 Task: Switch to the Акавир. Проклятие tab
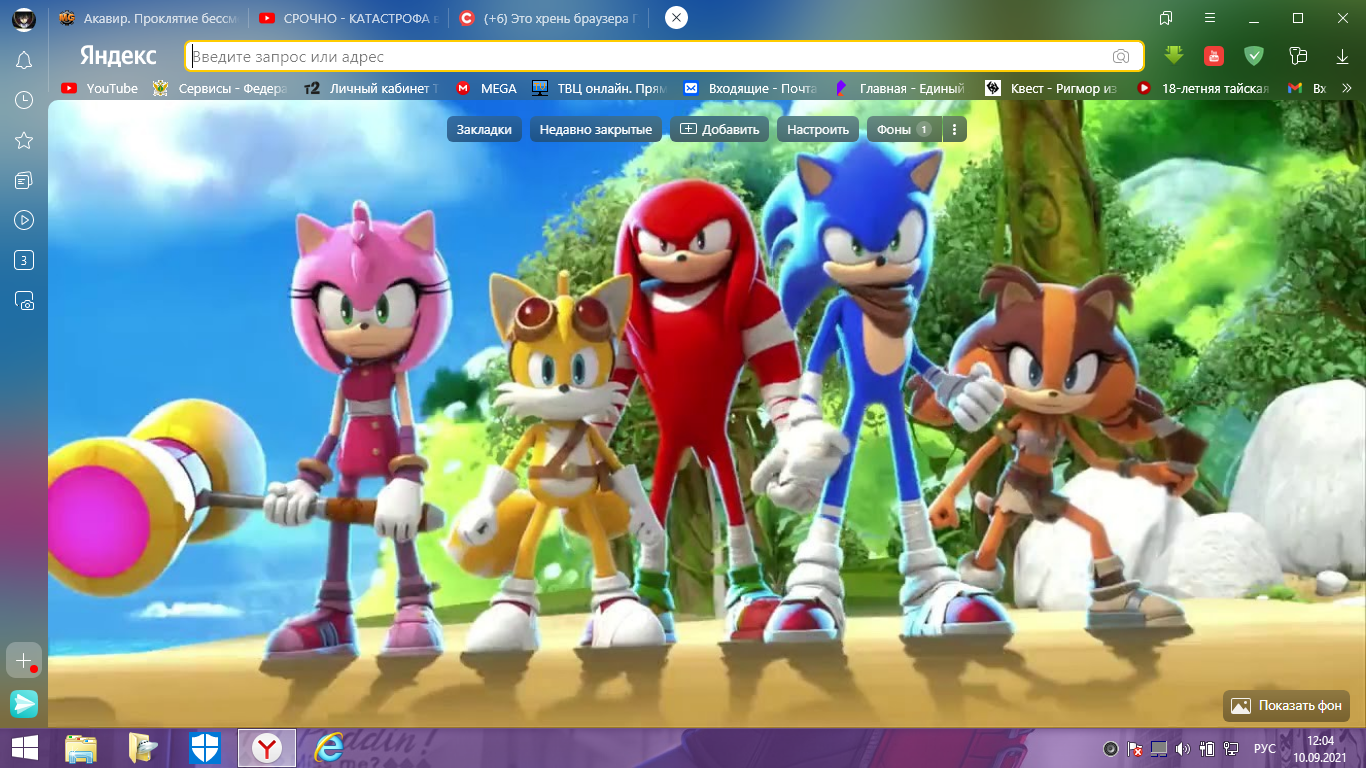[x=148, y=18]
